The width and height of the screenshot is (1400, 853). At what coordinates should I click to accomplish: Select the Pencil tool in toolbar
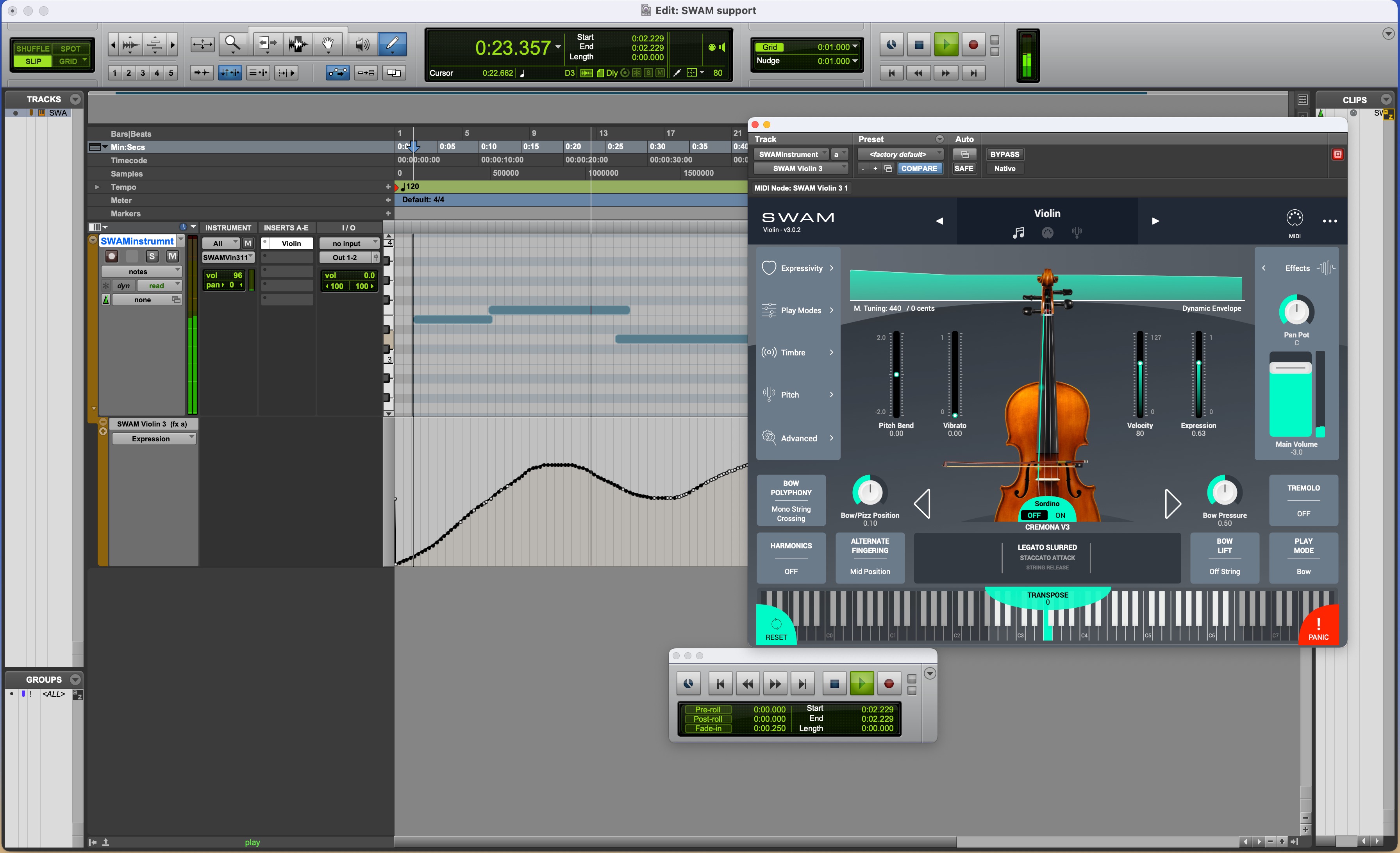tap(392, 44)
